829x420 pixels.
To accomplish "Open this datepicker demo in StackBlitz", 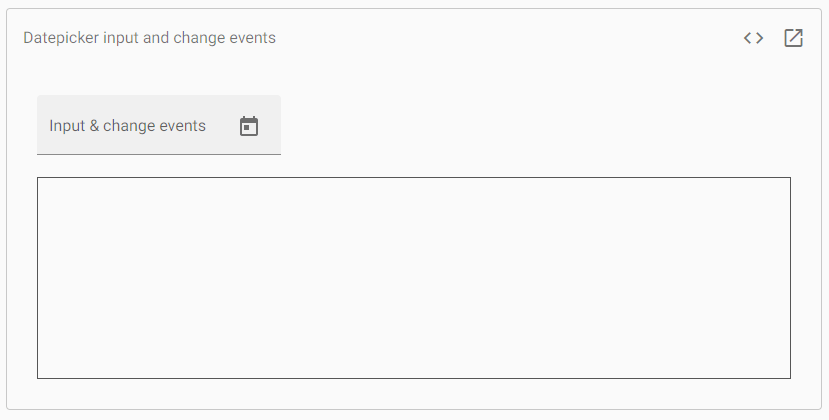I will click(x=793, y=38).
